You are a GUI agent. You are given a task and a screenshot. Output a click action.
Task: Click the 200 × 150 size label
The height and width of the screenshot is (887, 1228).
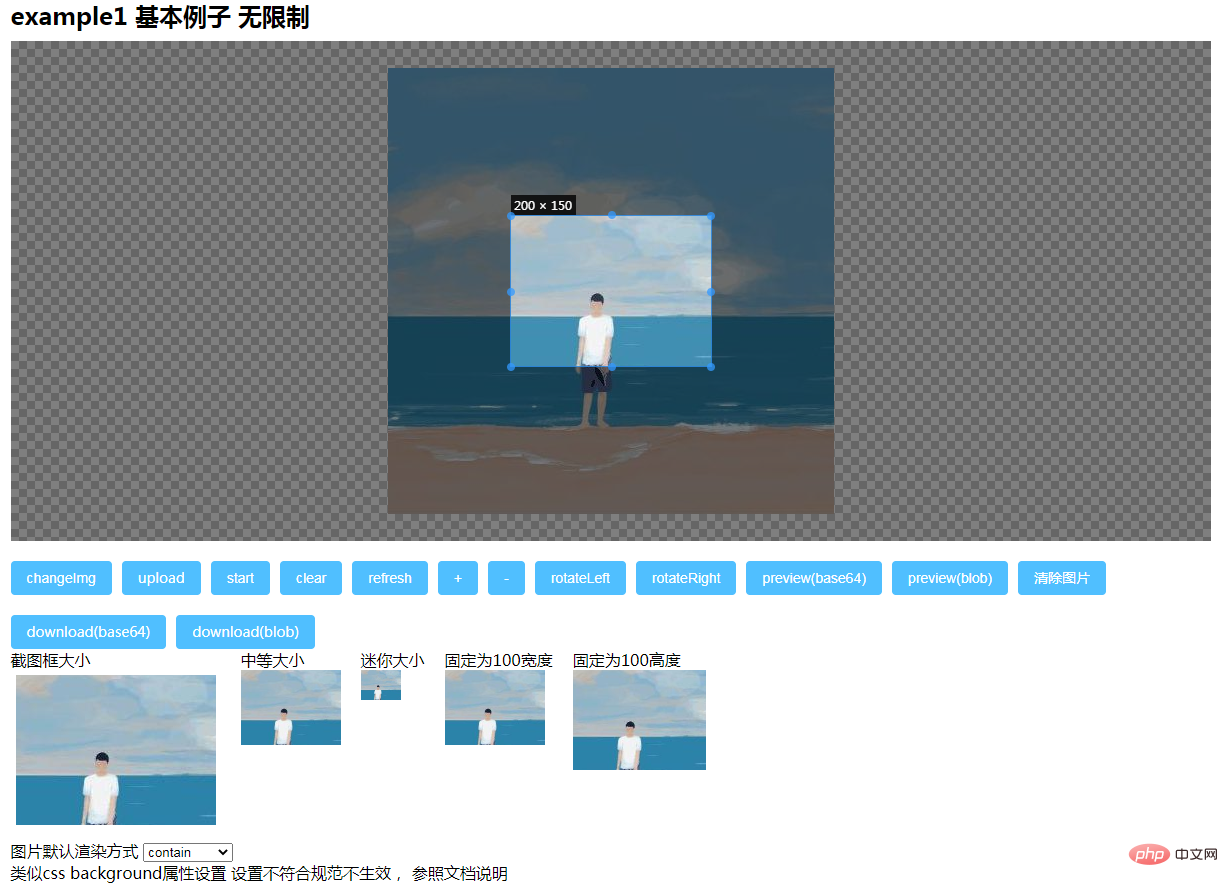(x=543, y=206)
